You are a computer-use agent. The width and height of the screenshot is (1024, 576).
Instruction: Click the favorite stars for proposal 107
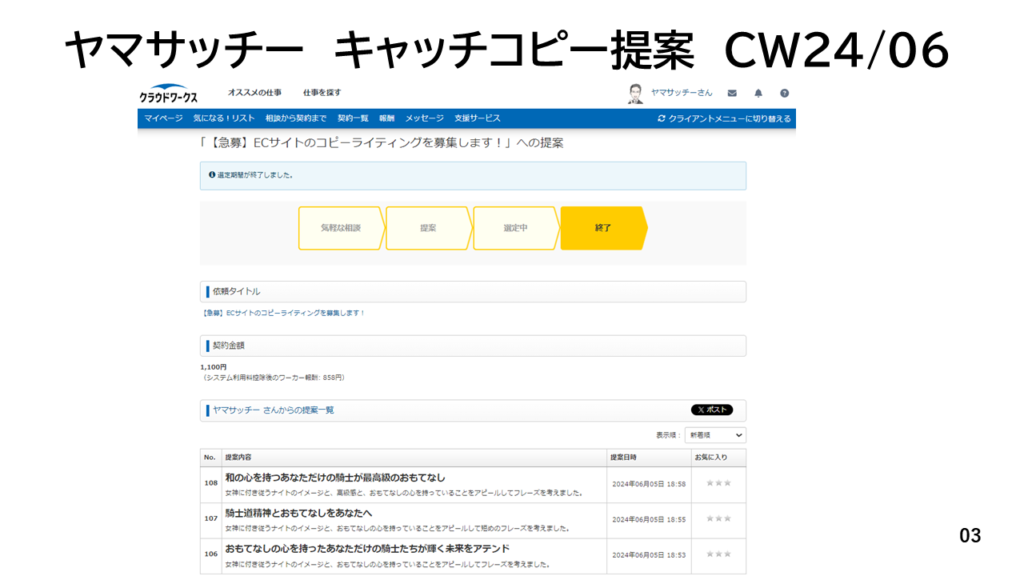tap(718, 519)
